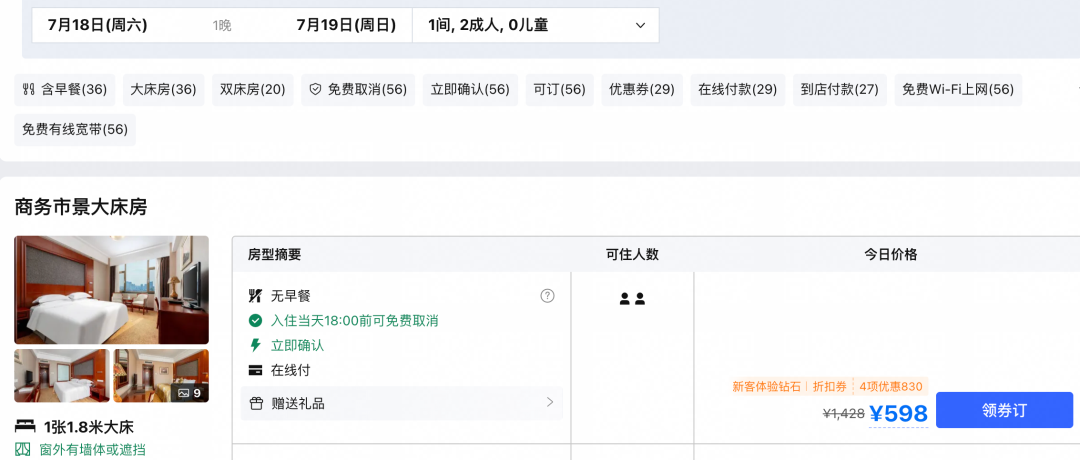Toggle the 含早餐(36) filter

(x=65, y=90)
